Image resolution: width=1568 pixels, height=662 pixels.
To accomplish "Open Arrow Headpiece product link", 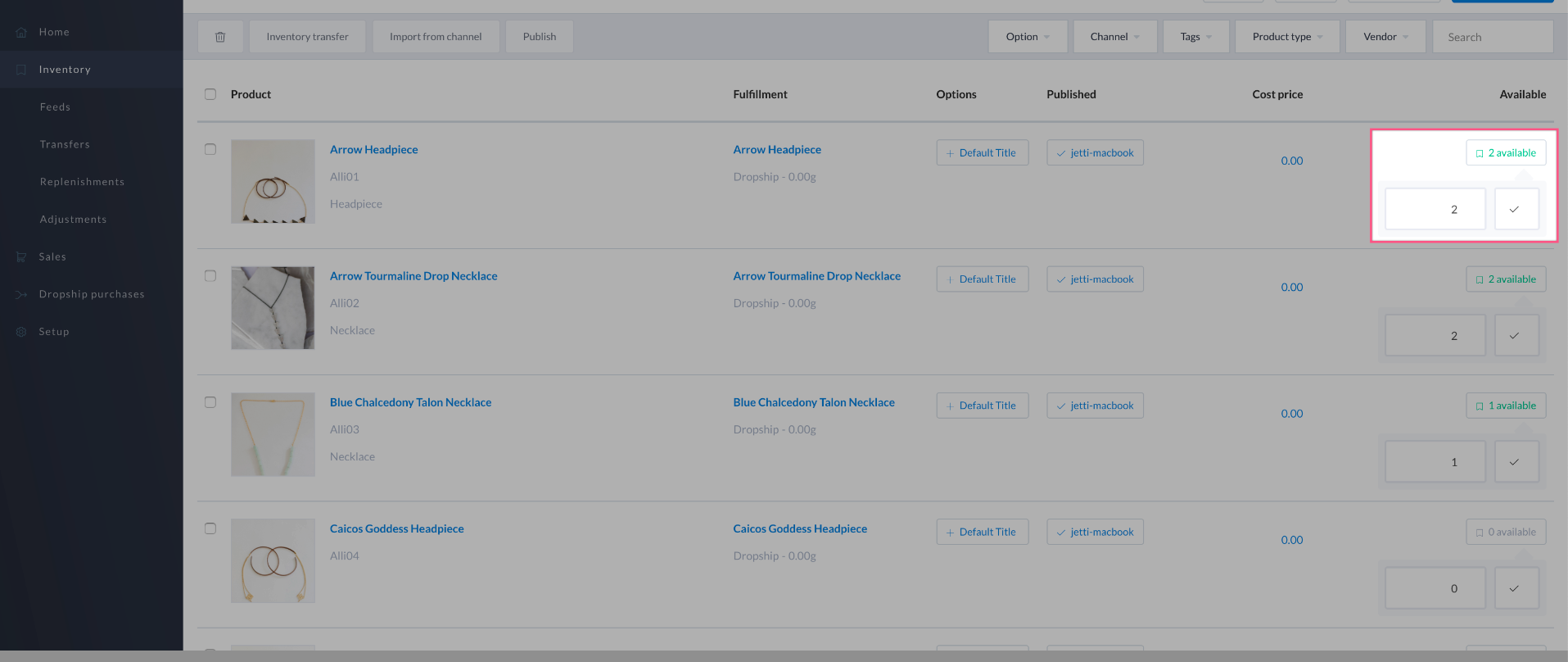I will [x=373, y=149].
